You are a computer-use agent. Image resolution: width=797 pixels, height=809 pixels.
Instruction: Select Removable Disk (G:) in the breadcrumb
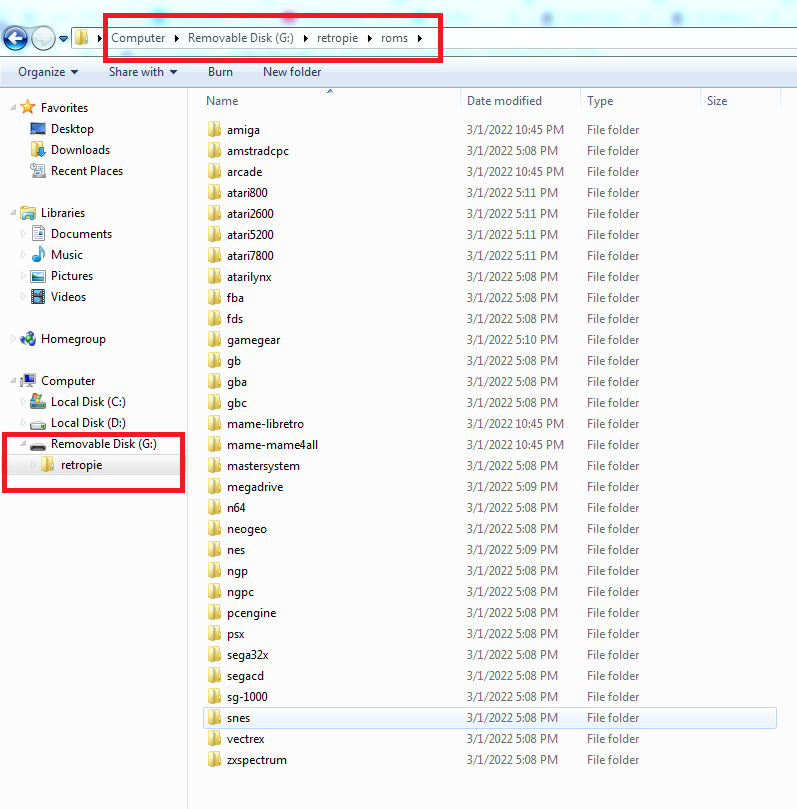[240, 38]
